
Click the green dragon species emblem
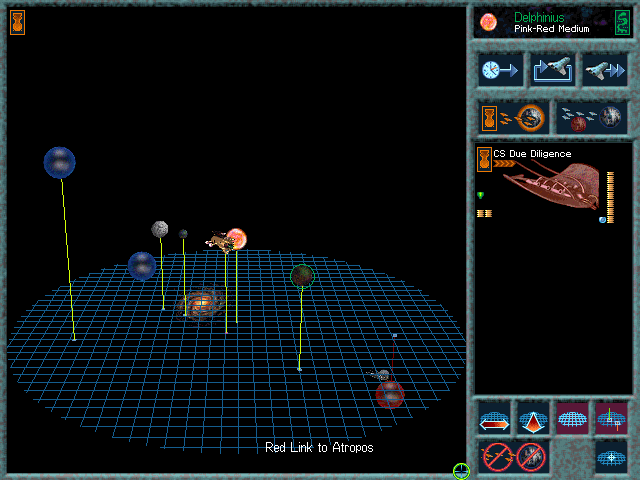(622, 22)
